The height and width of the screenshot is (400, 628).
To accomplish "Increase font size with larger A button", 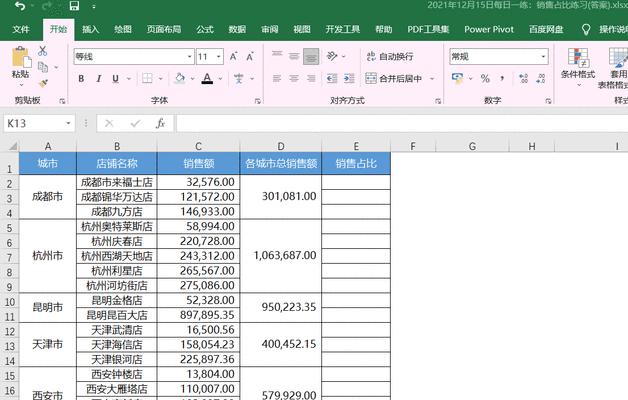I will click(233, 56).
